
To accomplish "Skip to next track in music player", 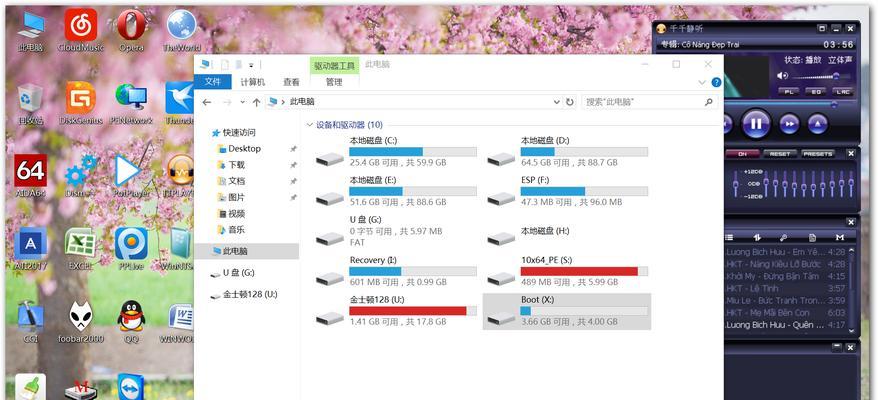I will (x=789, y=123).
